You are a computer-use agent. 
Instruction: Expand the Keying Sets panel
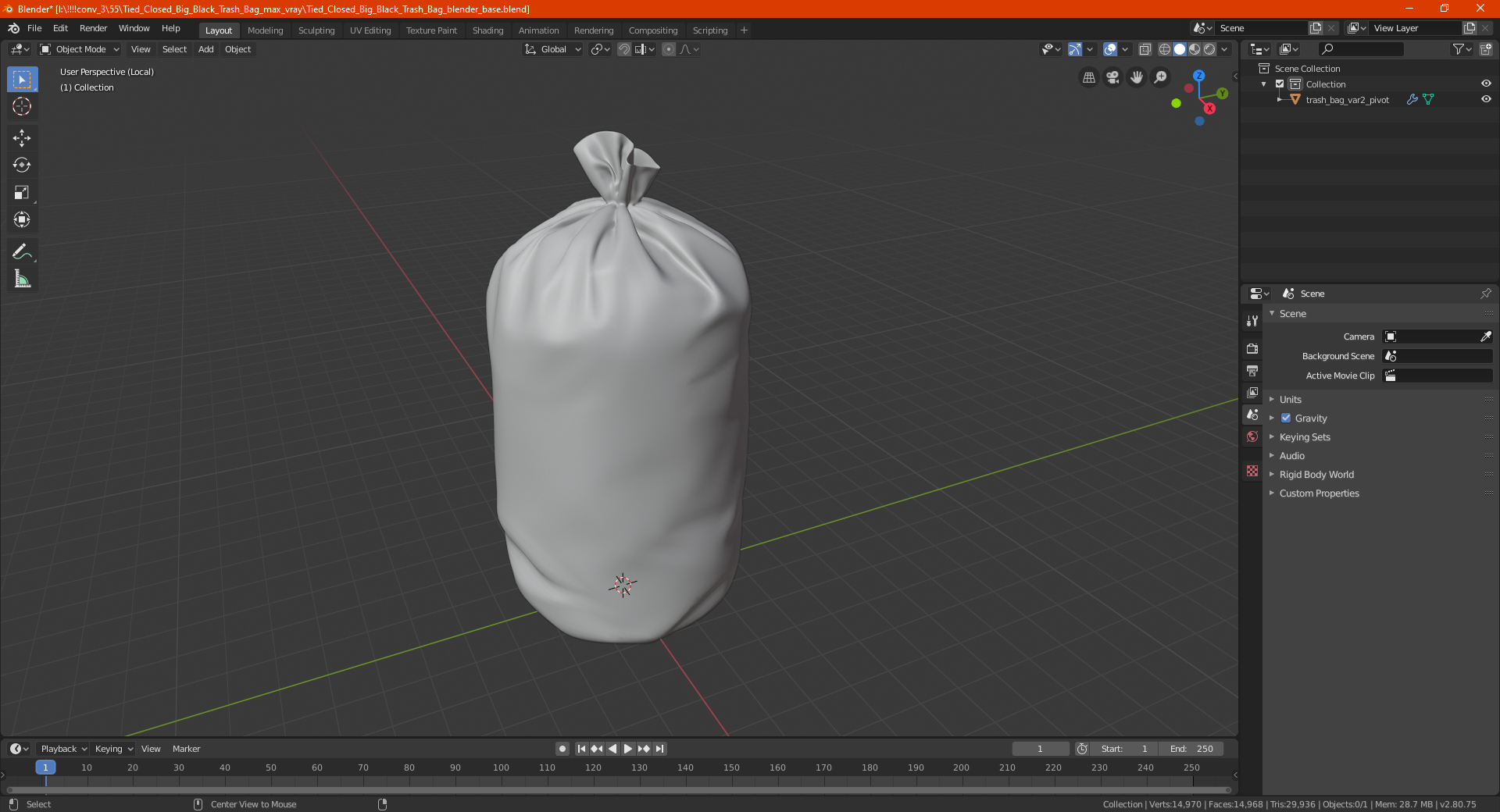point(1304,436)
